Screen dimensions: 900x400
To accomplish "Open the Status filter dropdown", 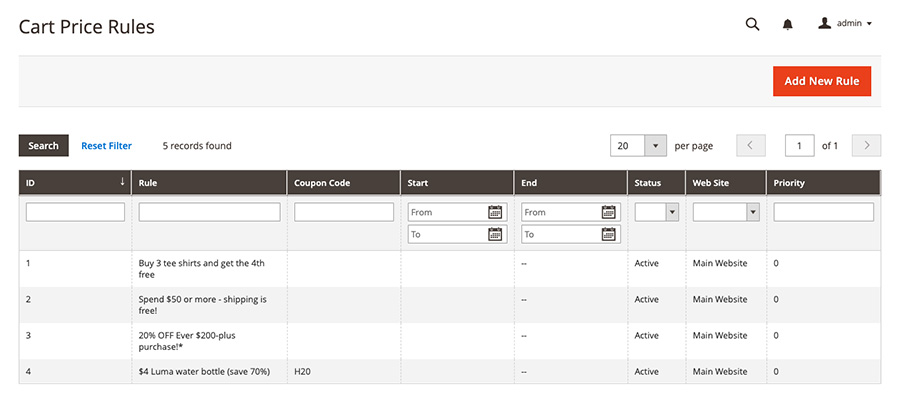I will [657, 212].
